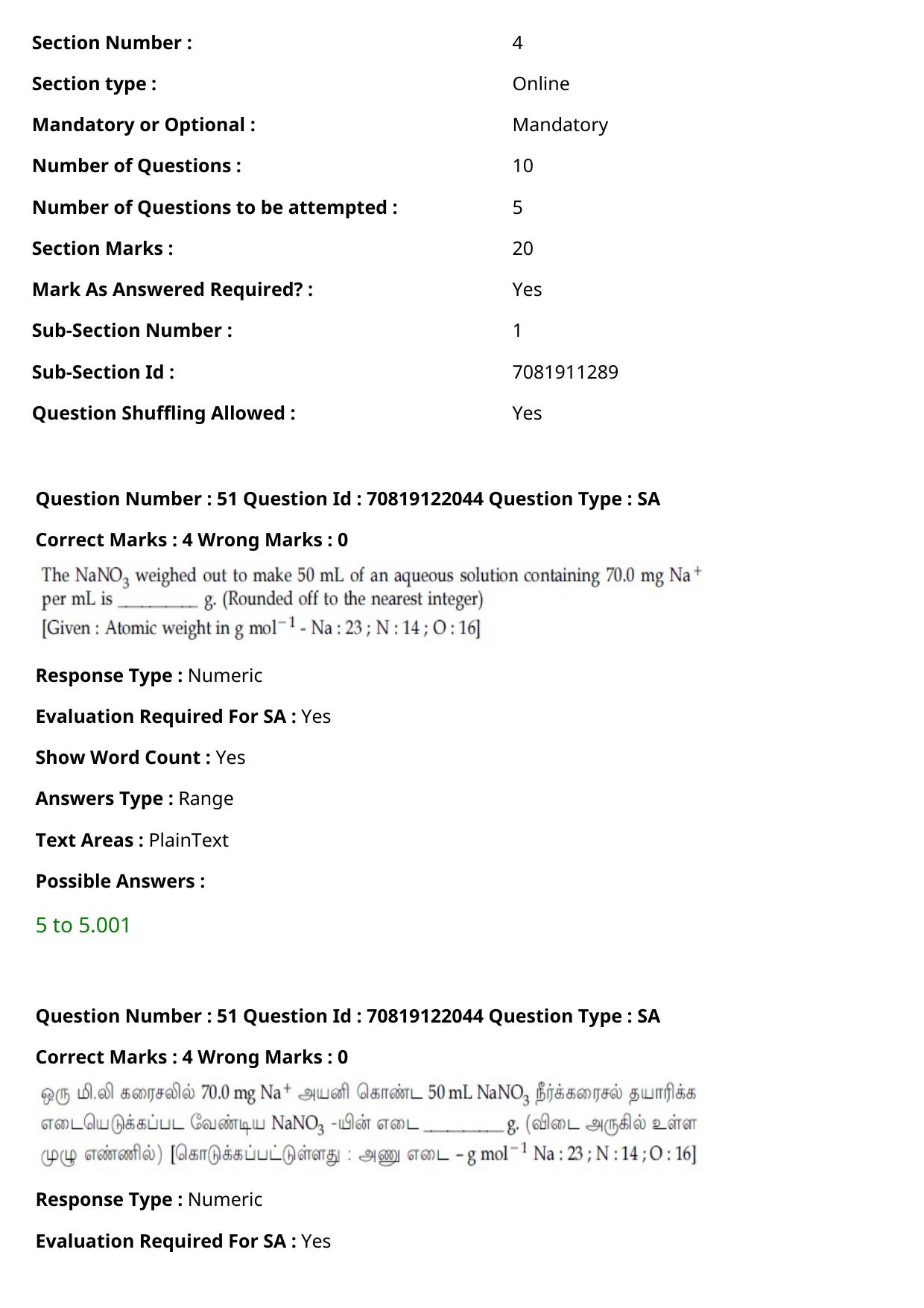Click the Mark As Answered Required label
The height and width of the screenshot is (1308, 924).
point(172,289)
